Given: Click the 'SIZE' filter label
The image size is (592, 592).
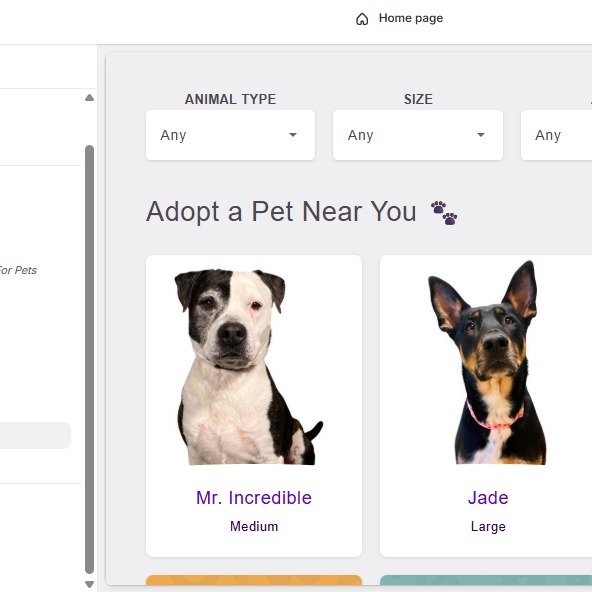Looking at the screenshot, I should pos(418,99).
